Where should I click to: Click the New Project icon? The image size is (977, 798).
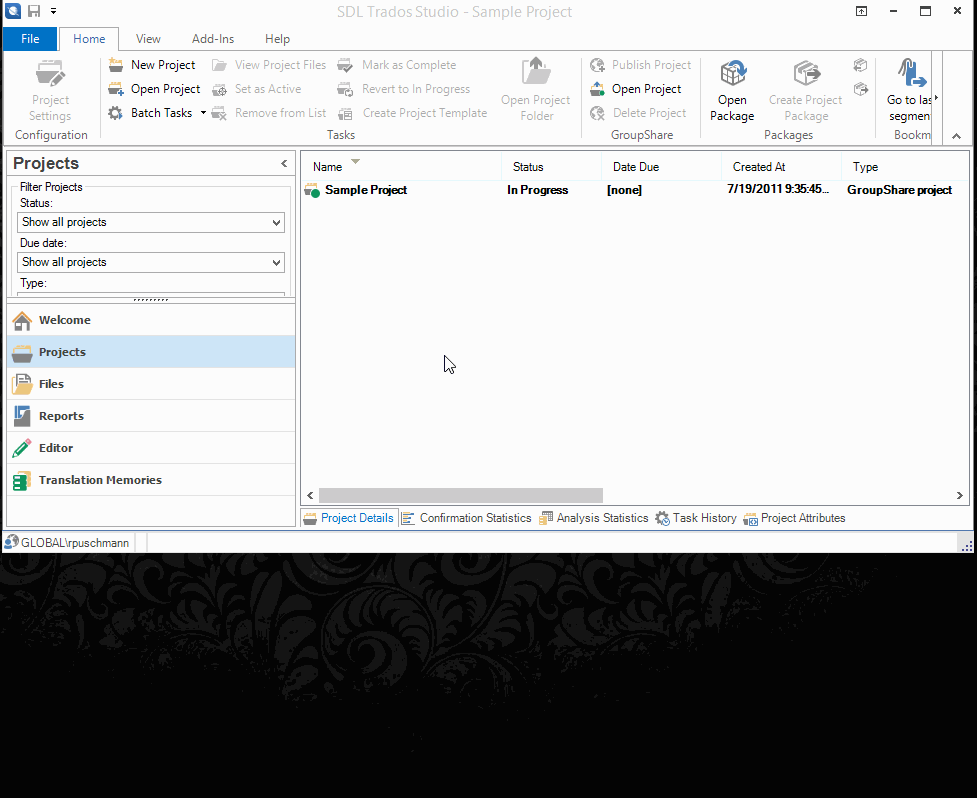click(116, 65)
